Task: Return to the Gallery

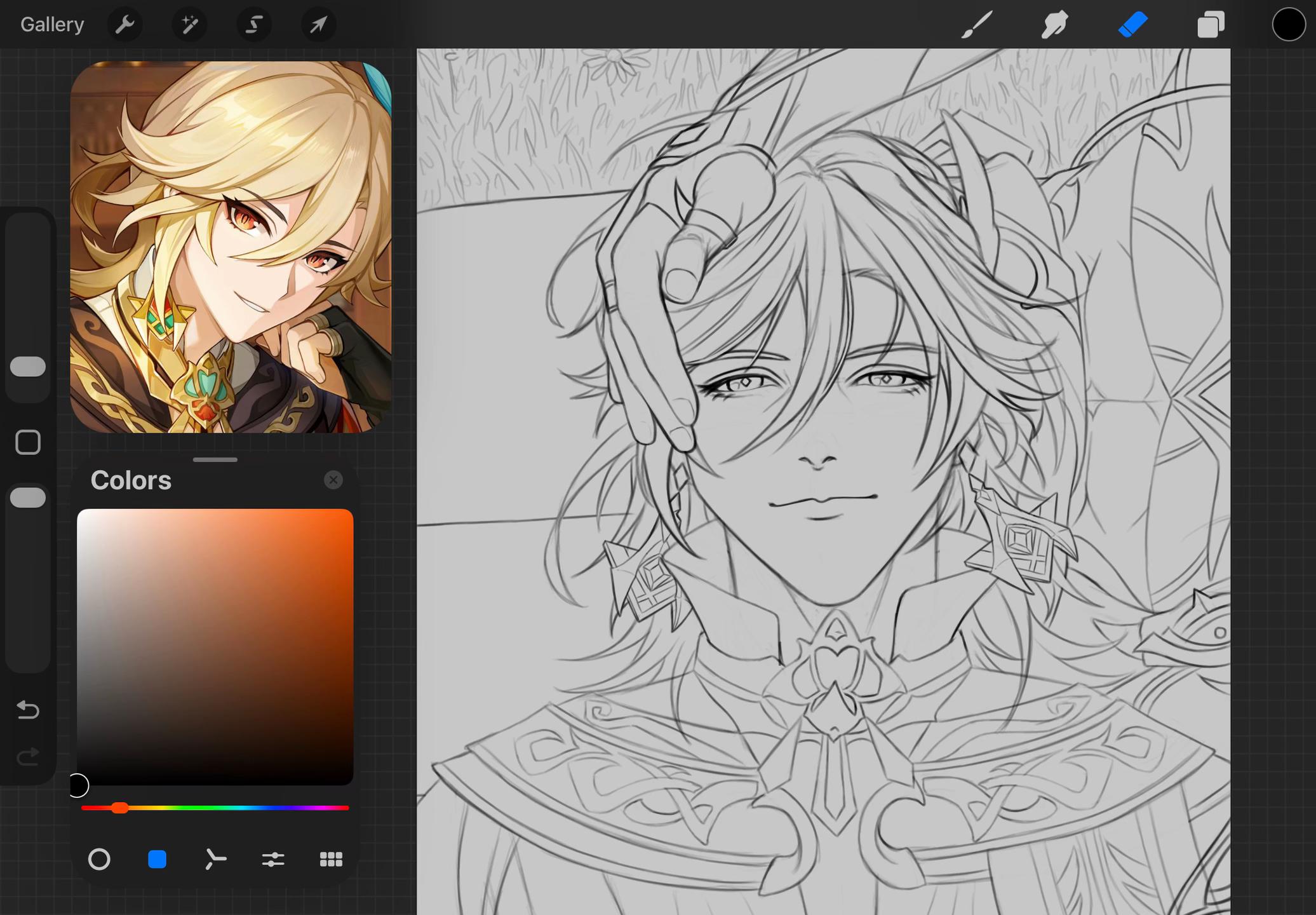Action: click(52, 25)
